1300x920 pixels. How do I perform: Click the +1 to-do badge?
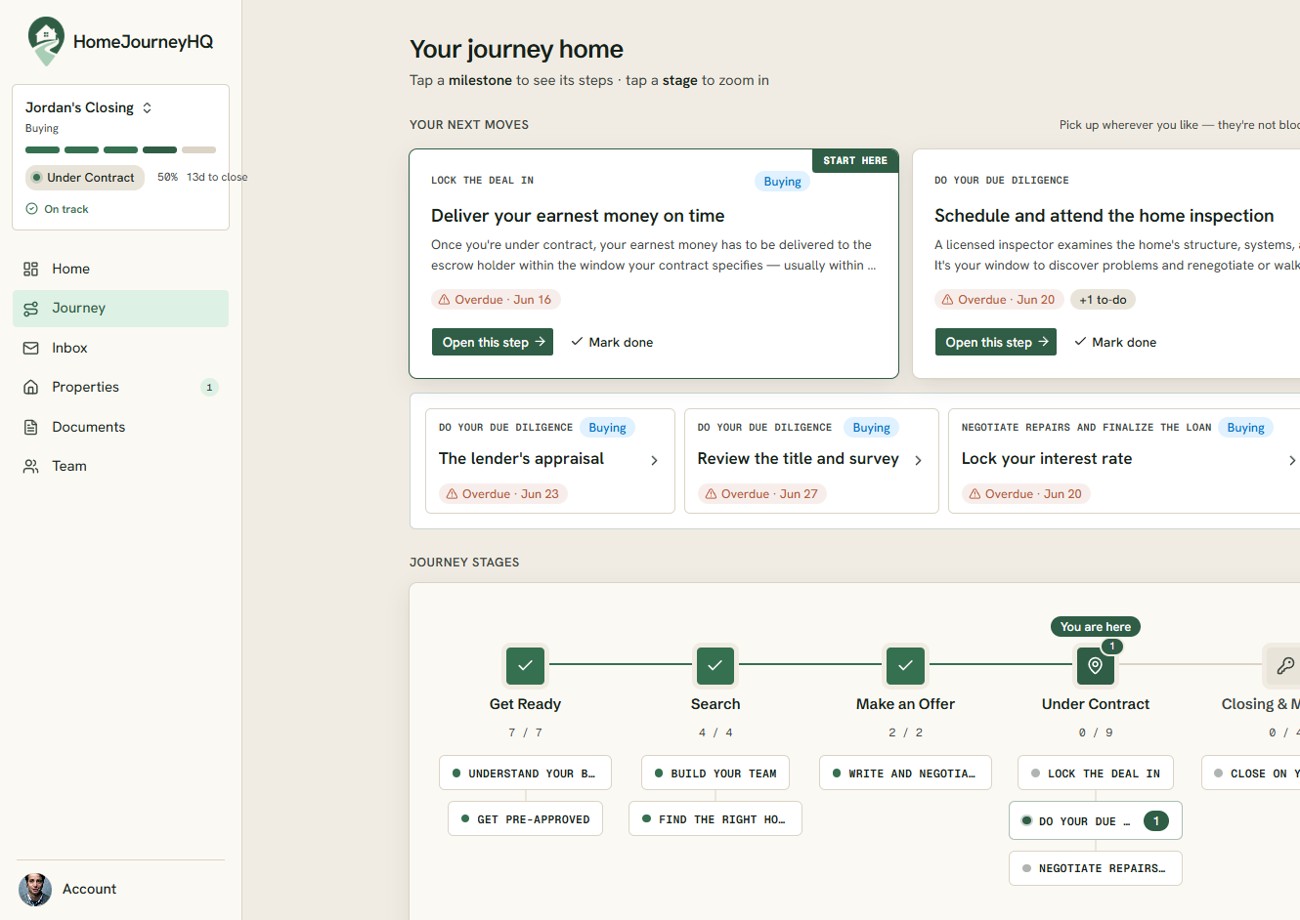(x=1103, y=300)
